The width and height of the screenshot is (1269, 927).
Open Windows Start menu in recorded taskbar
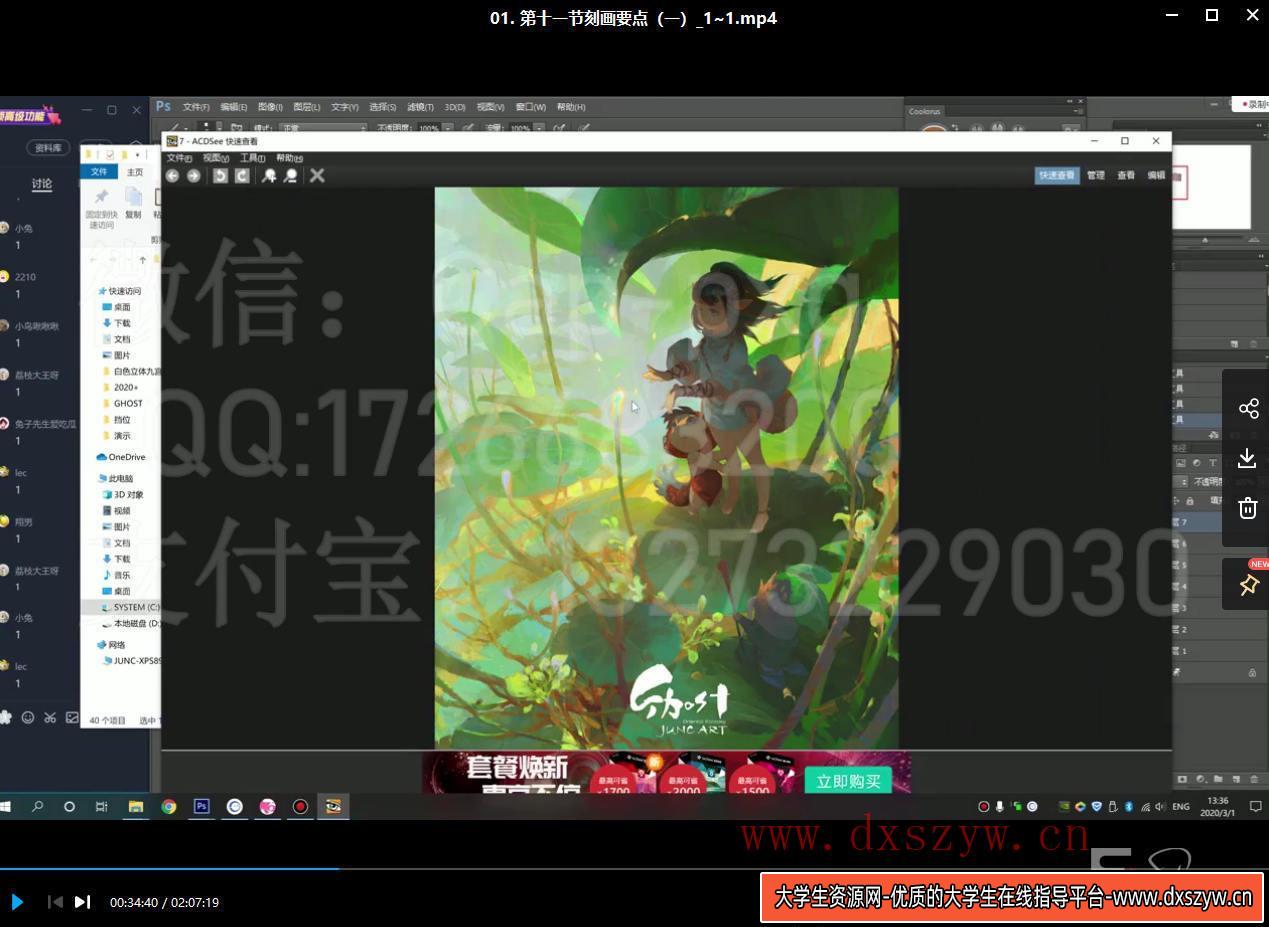coord(4,806)
